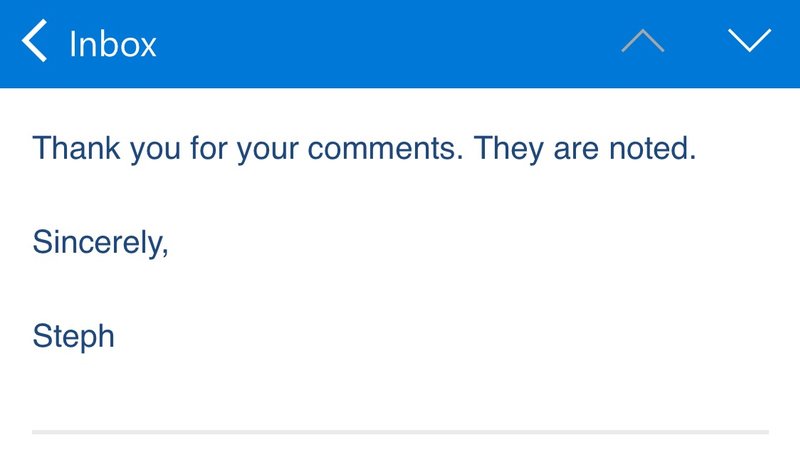The width and height of the screenshot is (800, 450).
Task: Click blank area right of "Sincerely,"
Action: pyautogui.click(x=450, y=243)
